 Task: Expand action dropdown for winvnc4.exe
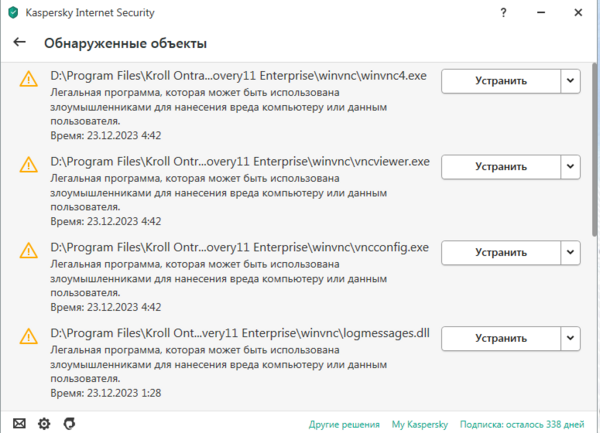569,81
